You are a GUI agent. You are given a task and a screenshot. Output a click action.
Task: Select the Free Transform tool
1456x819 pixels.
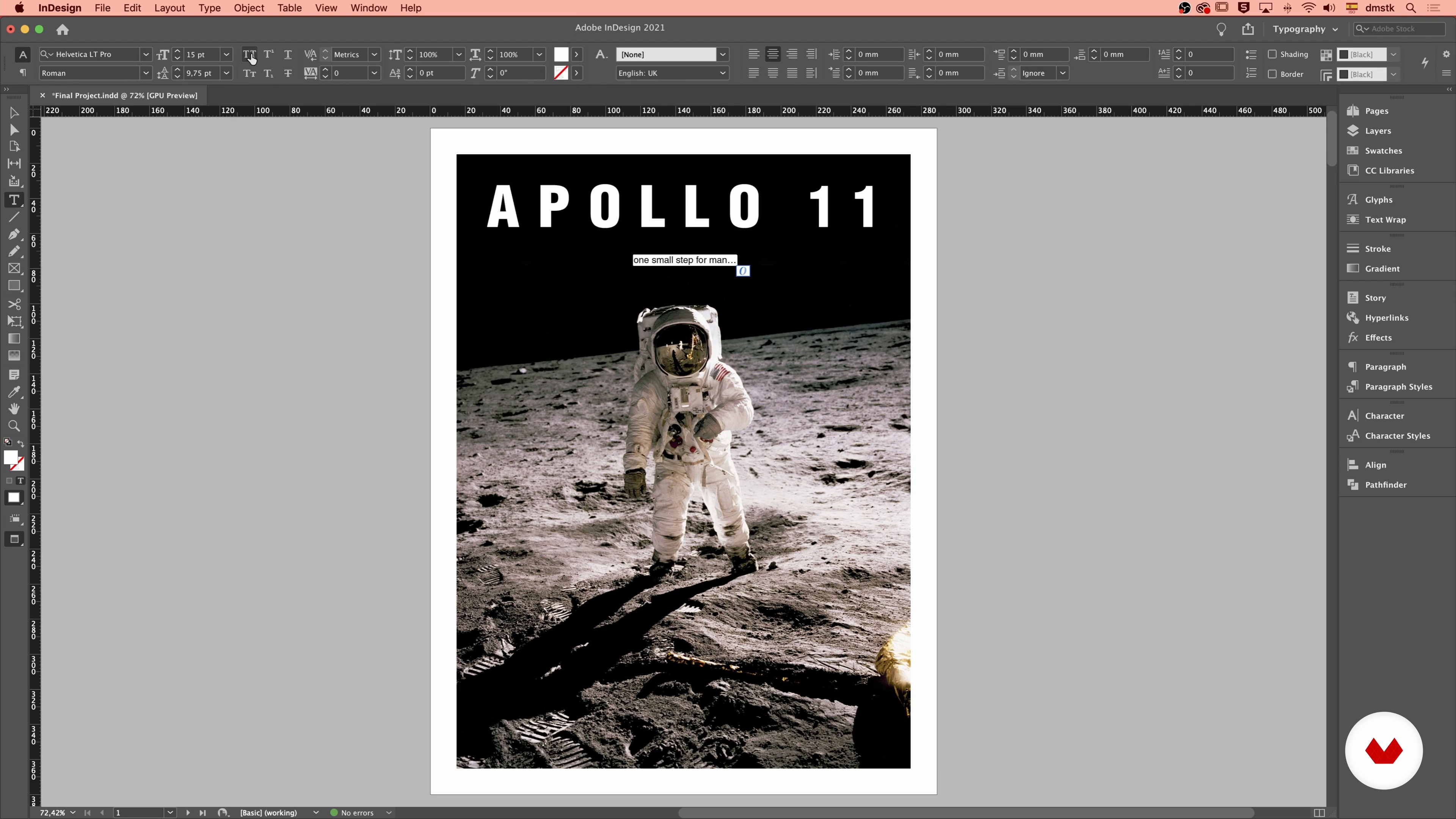pyautogui.click(x=14, y=322)
